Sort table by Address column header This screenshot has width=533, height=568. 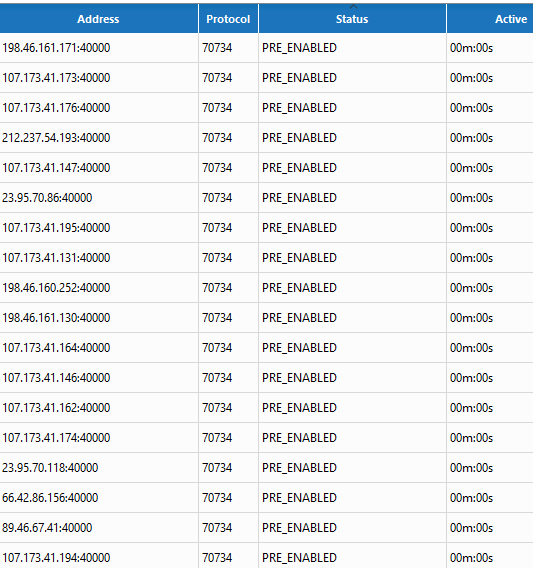(x=98, y=19)
